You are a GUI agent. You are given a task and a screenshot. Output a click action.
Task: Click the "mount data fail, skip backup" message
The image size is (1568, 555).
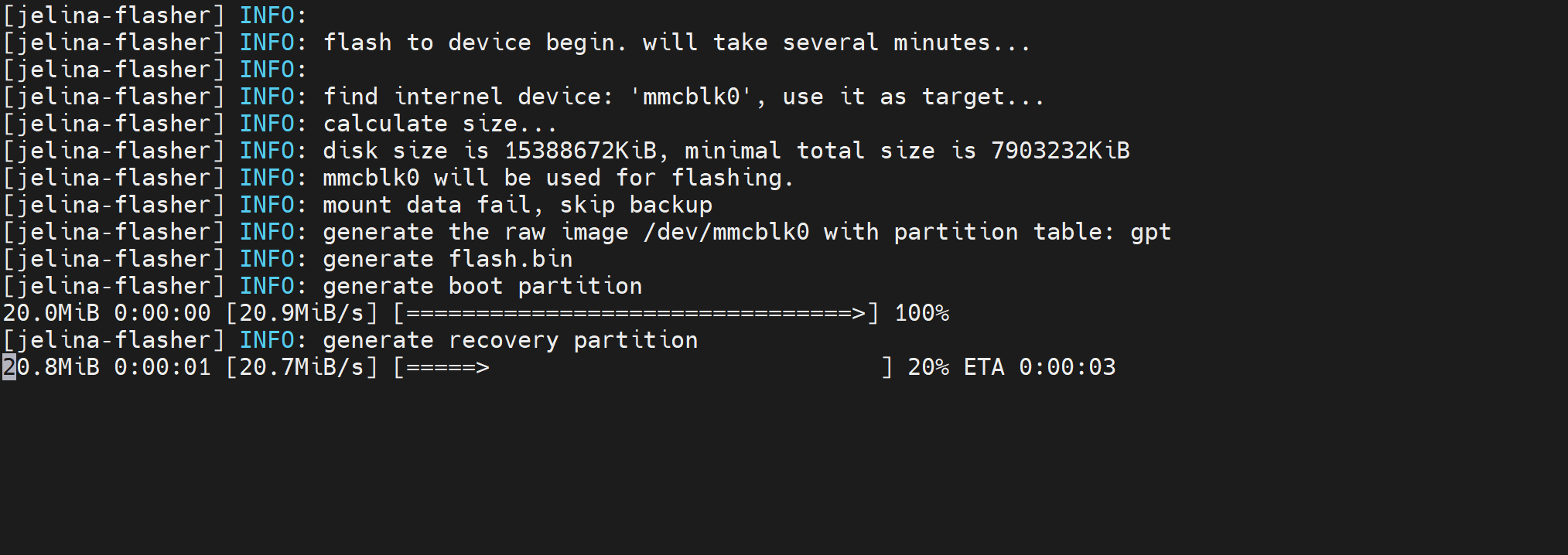517,205
